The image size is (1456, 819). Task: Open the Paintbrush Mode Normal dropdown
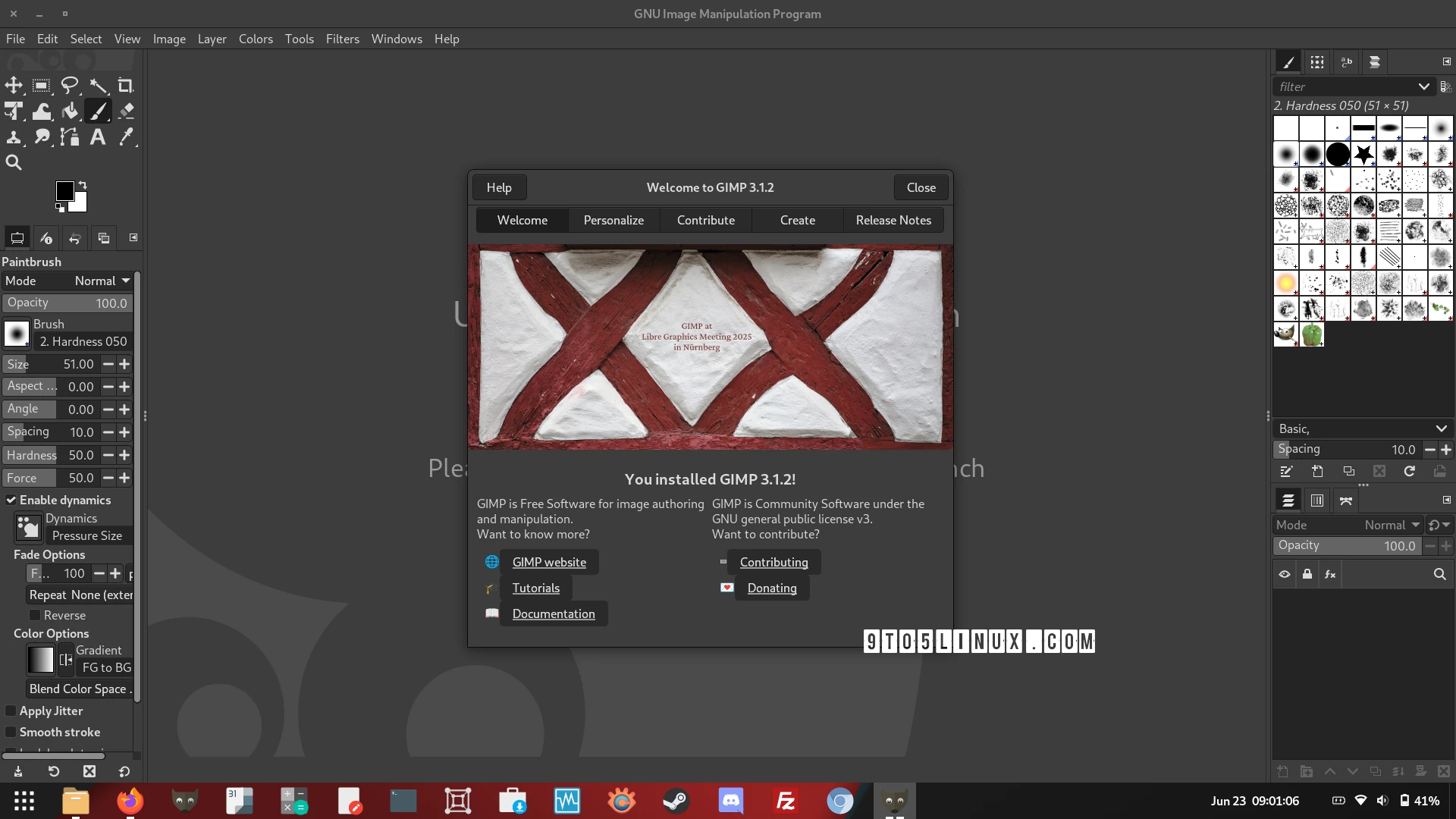coord(102,281)
